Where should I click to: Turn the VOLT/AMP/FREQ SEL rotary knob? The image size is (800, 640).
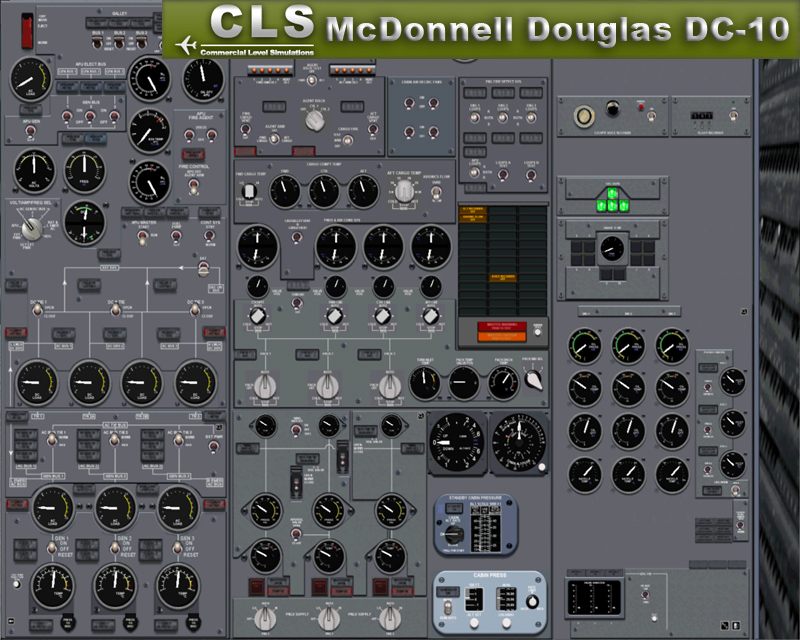click(x=33, y=228)
